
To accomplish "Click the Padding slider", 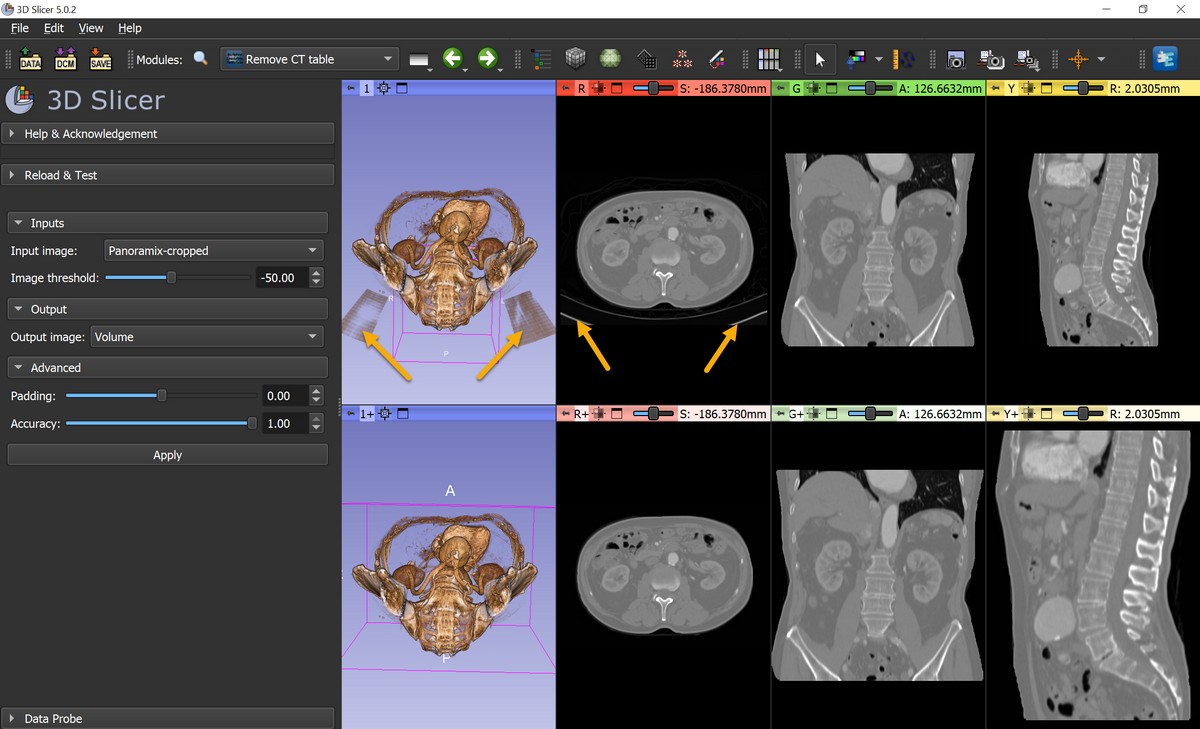I will coord(160,396).
